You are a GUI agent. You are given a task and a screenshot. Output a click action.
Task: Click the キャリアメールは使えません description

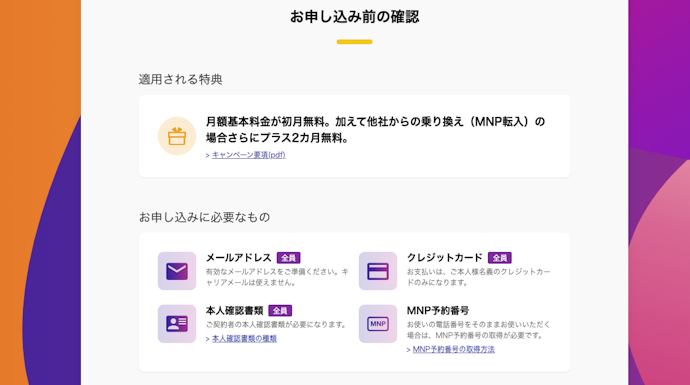click(x=277, y=277)
